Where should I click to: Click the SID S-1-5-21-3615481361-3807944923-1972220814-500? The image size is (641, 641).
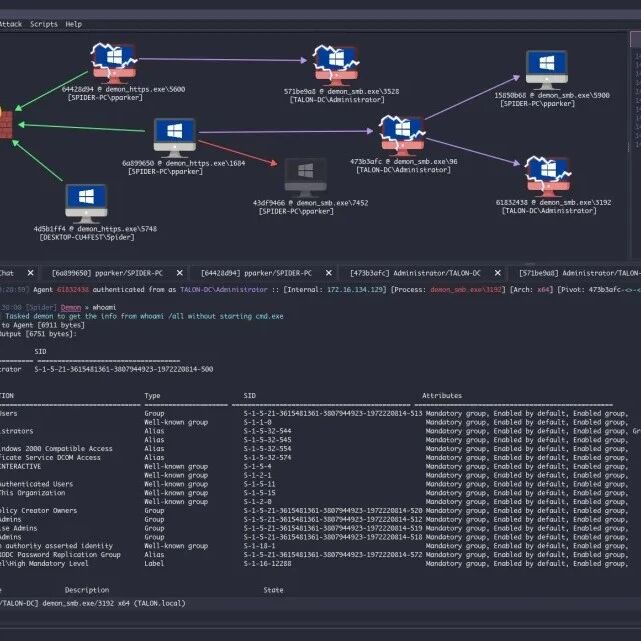coord(124,369)
